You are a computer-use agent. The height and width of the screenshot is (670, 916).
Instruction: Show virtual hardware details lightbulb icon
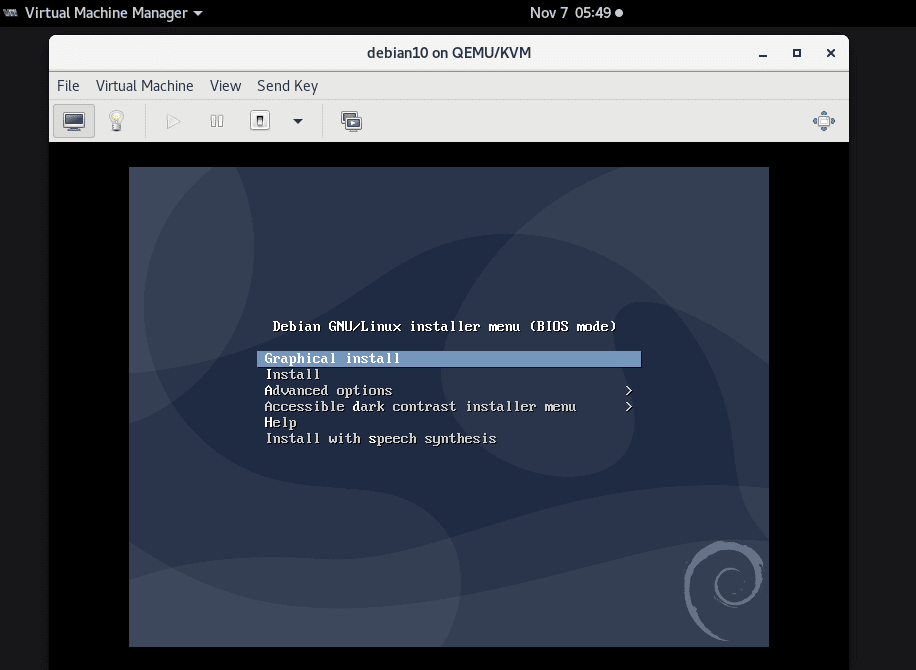116,121
